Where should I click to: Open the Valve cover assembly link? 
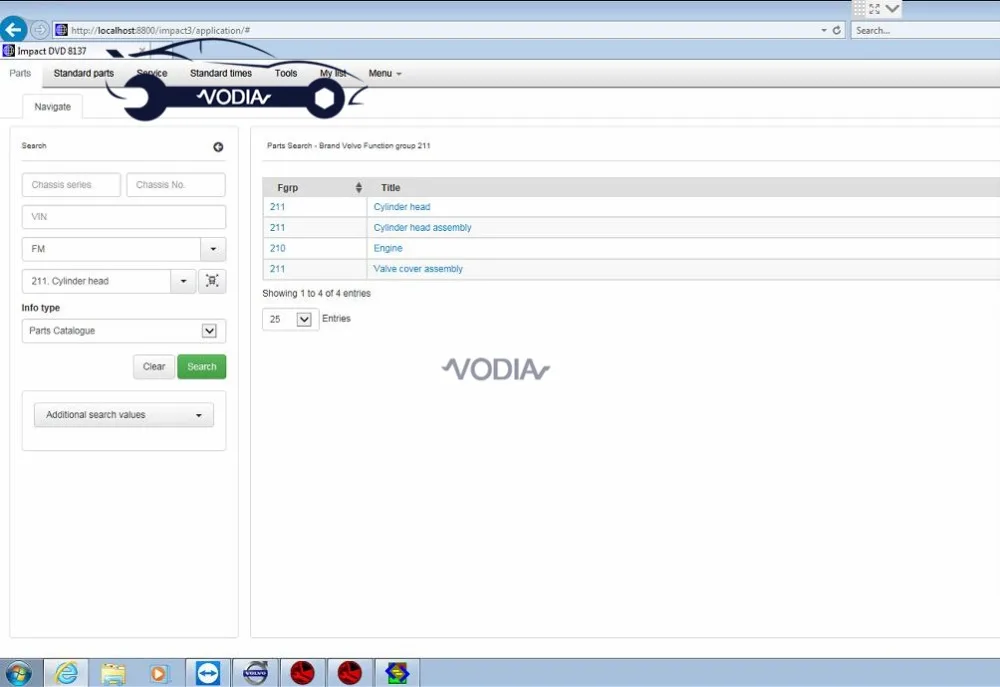418,269
